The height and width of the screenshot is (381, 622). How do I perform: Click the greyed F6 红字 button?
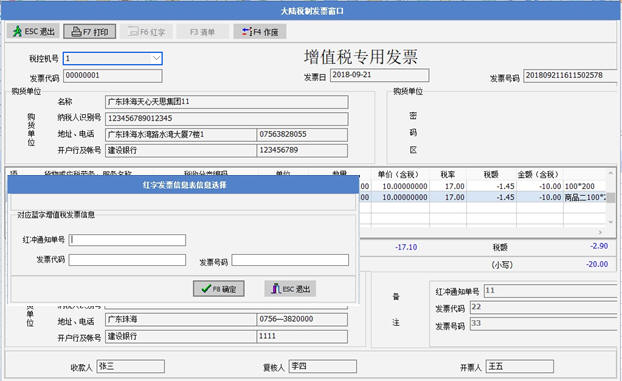tap(146, 31)
